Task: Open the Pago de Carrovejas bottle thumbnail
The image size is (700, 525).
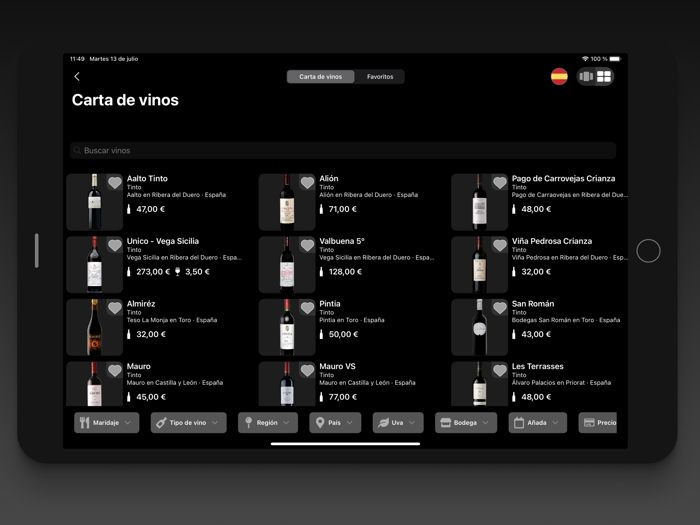Action: click(479, 202)
